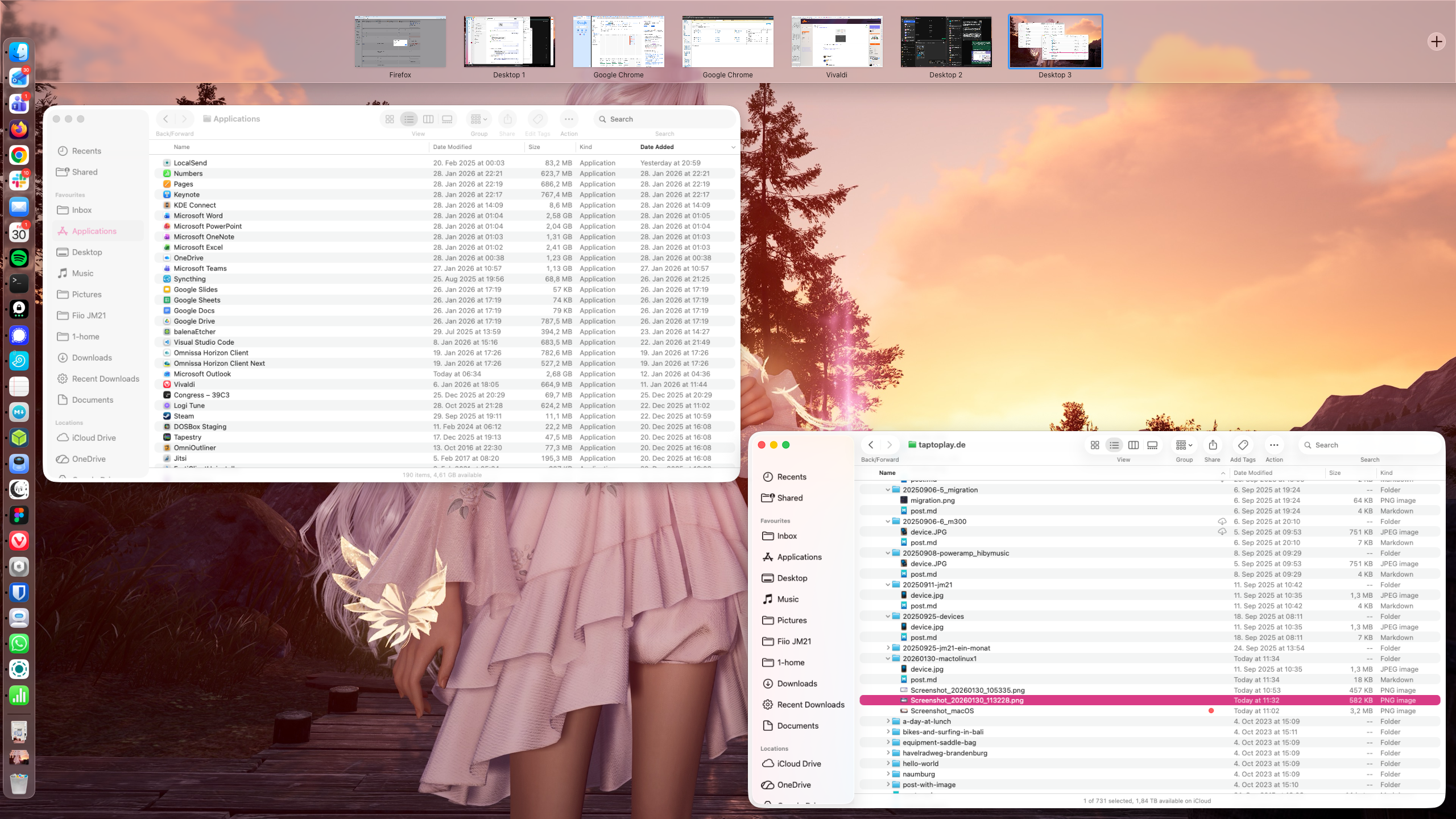Expand the 20250925-jm21-ein-monat folder

tap(888, 648)
